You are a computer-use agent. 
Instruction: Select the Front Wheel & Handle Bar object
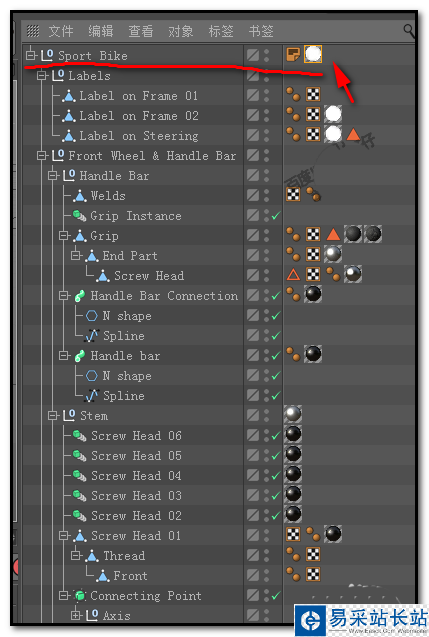tap(152, 156)
